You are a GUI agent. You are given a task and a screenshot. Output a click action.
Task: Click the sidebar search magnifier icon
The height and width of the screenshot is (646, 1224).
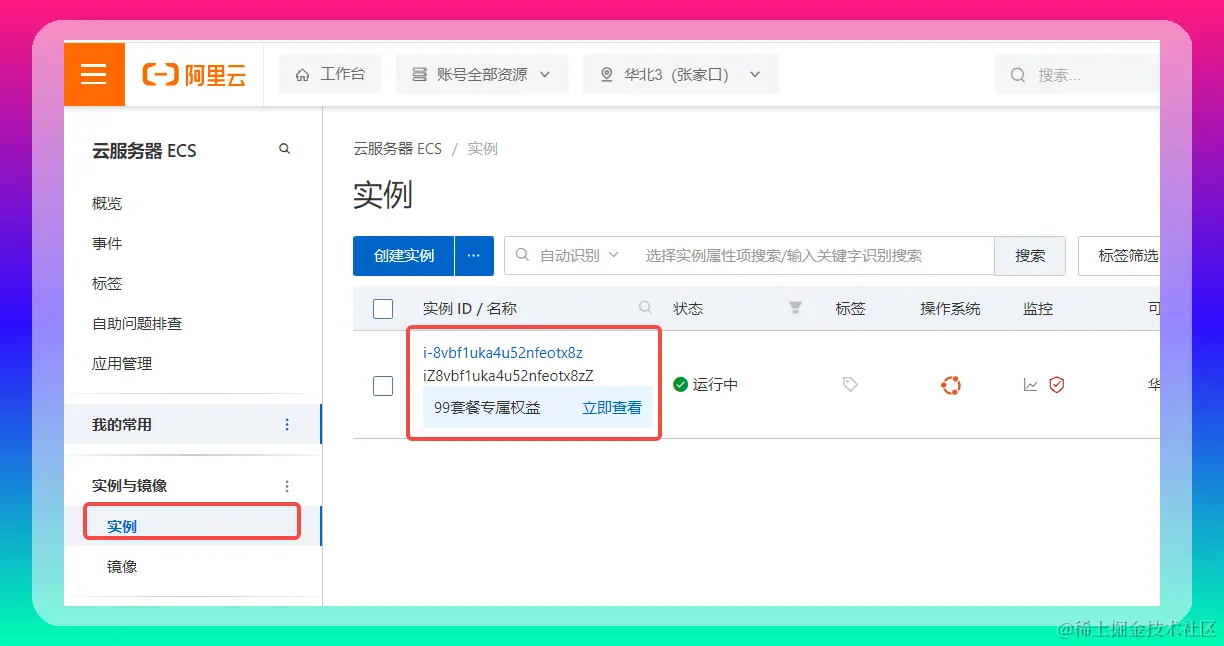tap(285, 149)
